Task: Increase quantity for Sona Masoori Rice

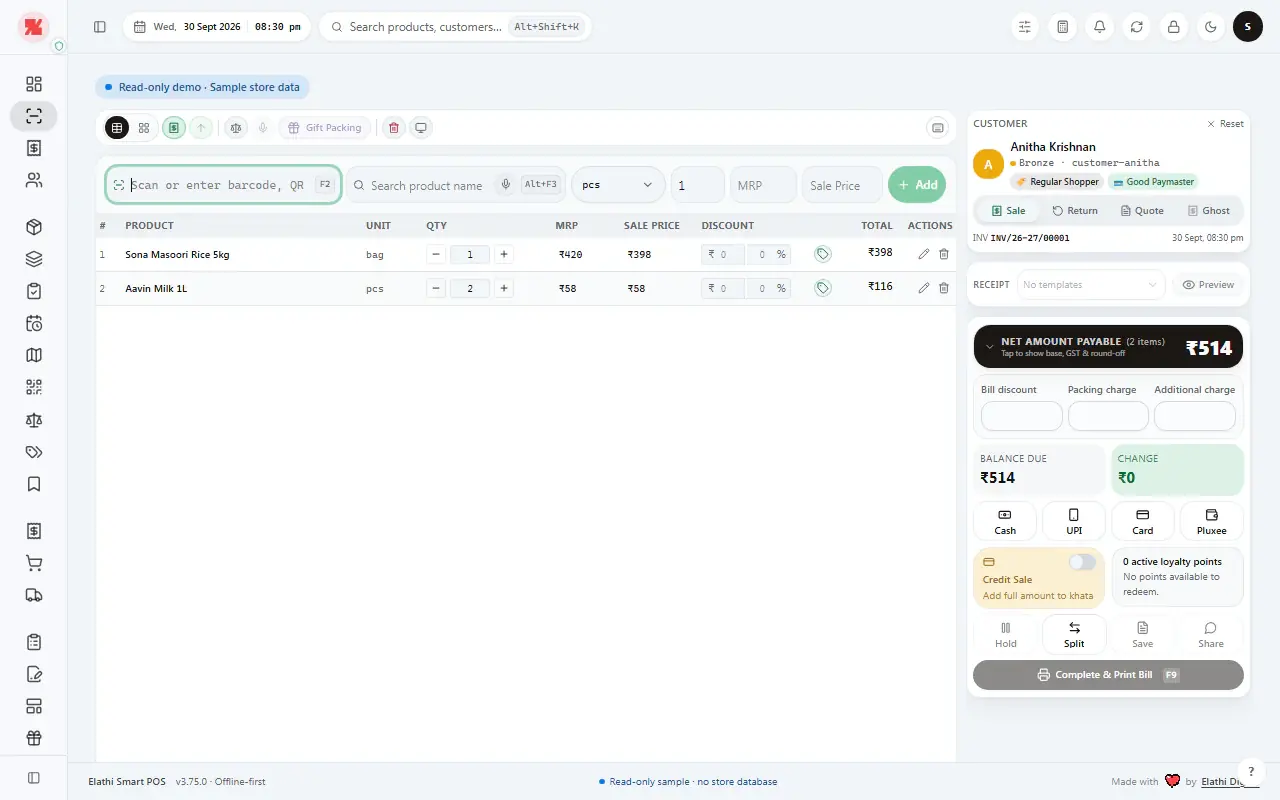Action: (504, 254)
